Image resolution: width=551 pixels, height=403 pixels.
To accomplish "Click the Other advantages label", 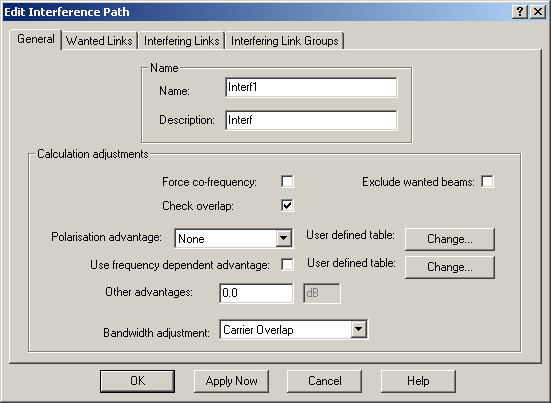I will (149, 292).
